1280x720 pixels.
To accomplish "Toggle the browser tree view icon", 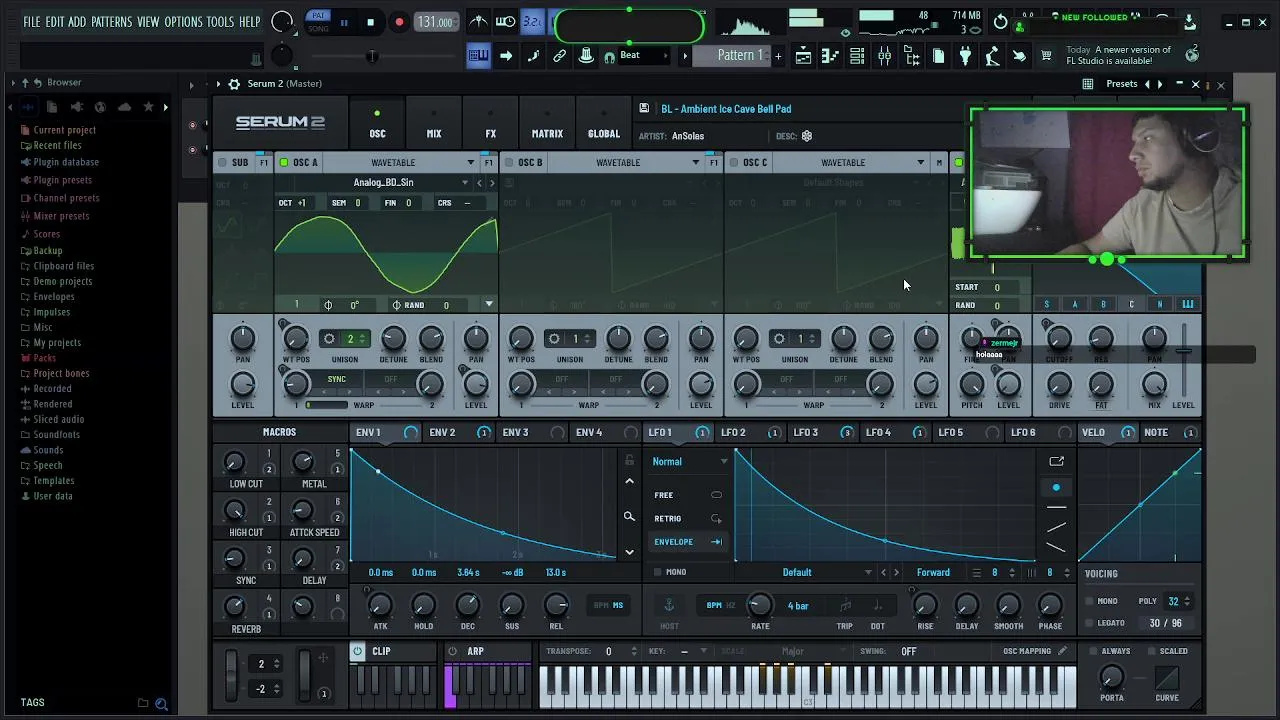I will pyautogui.click(x=911, y=56).
